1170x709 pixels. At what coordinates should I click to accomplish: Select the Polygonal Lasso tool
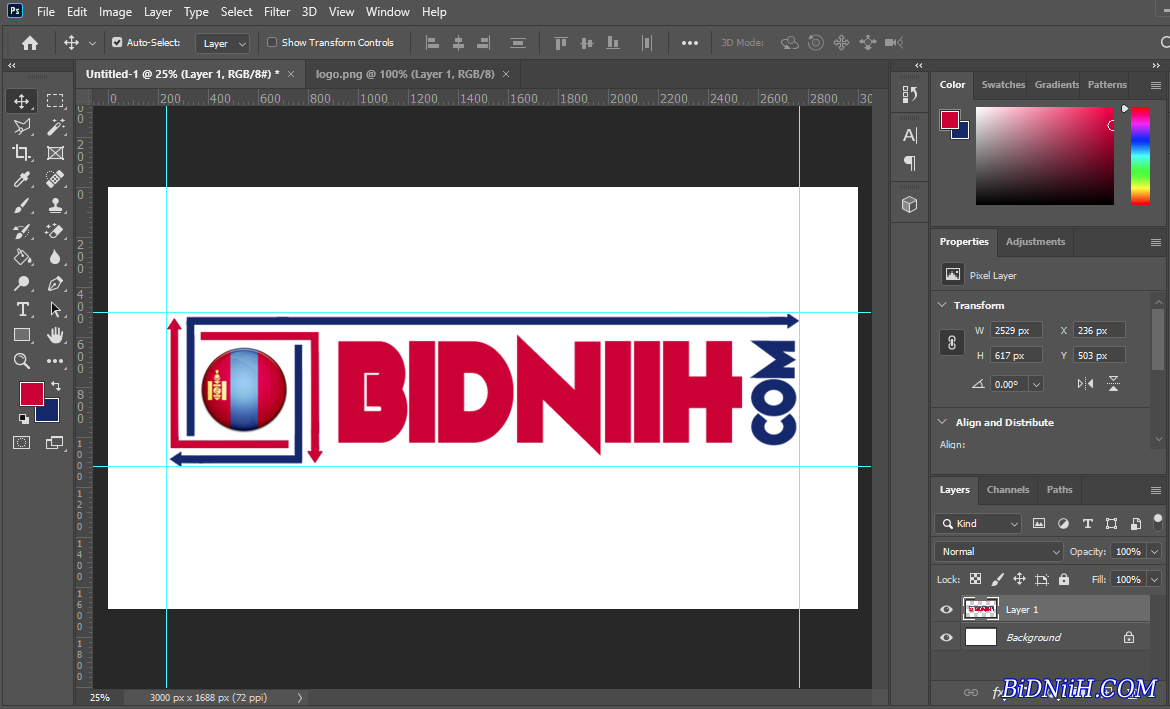point(22,127)
